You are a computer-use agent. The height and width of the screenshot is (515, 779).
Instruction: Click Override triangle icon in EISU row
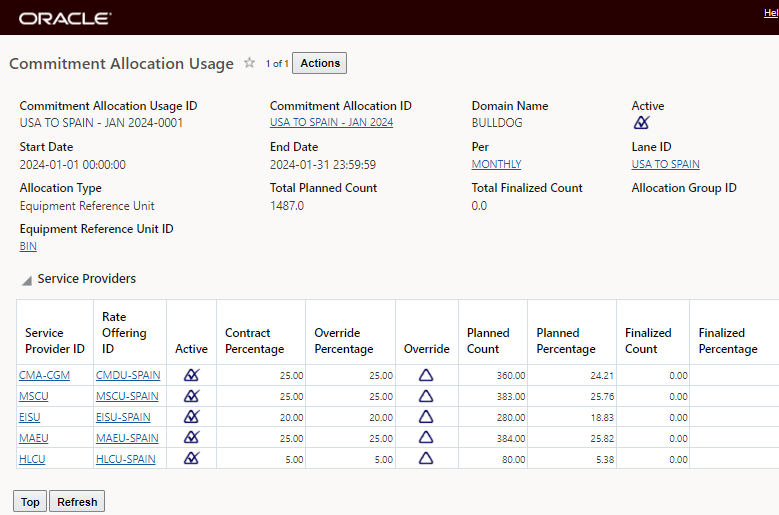[426, 416]
